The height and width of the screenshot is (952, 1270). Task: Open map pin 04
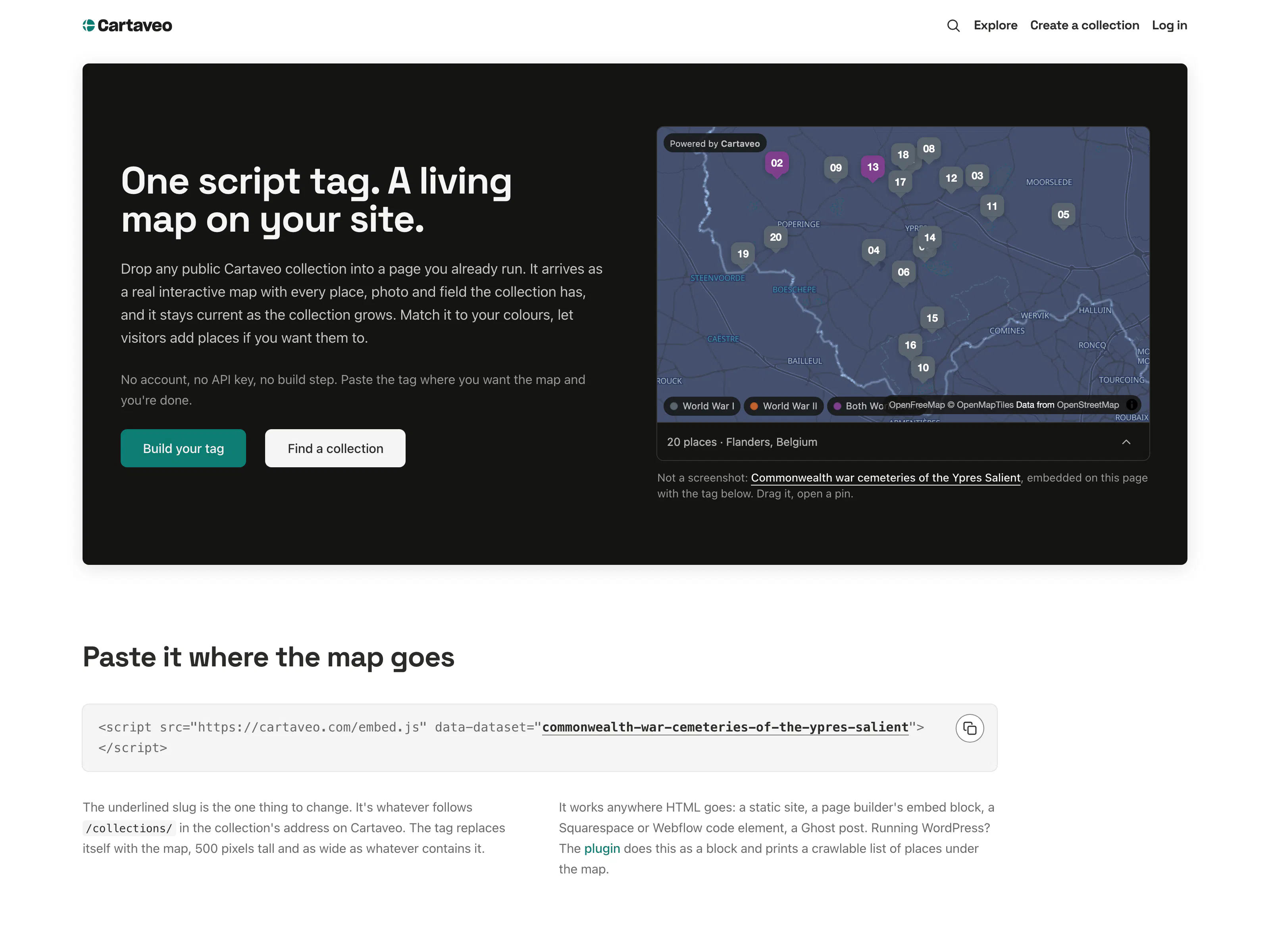(874, 251)
